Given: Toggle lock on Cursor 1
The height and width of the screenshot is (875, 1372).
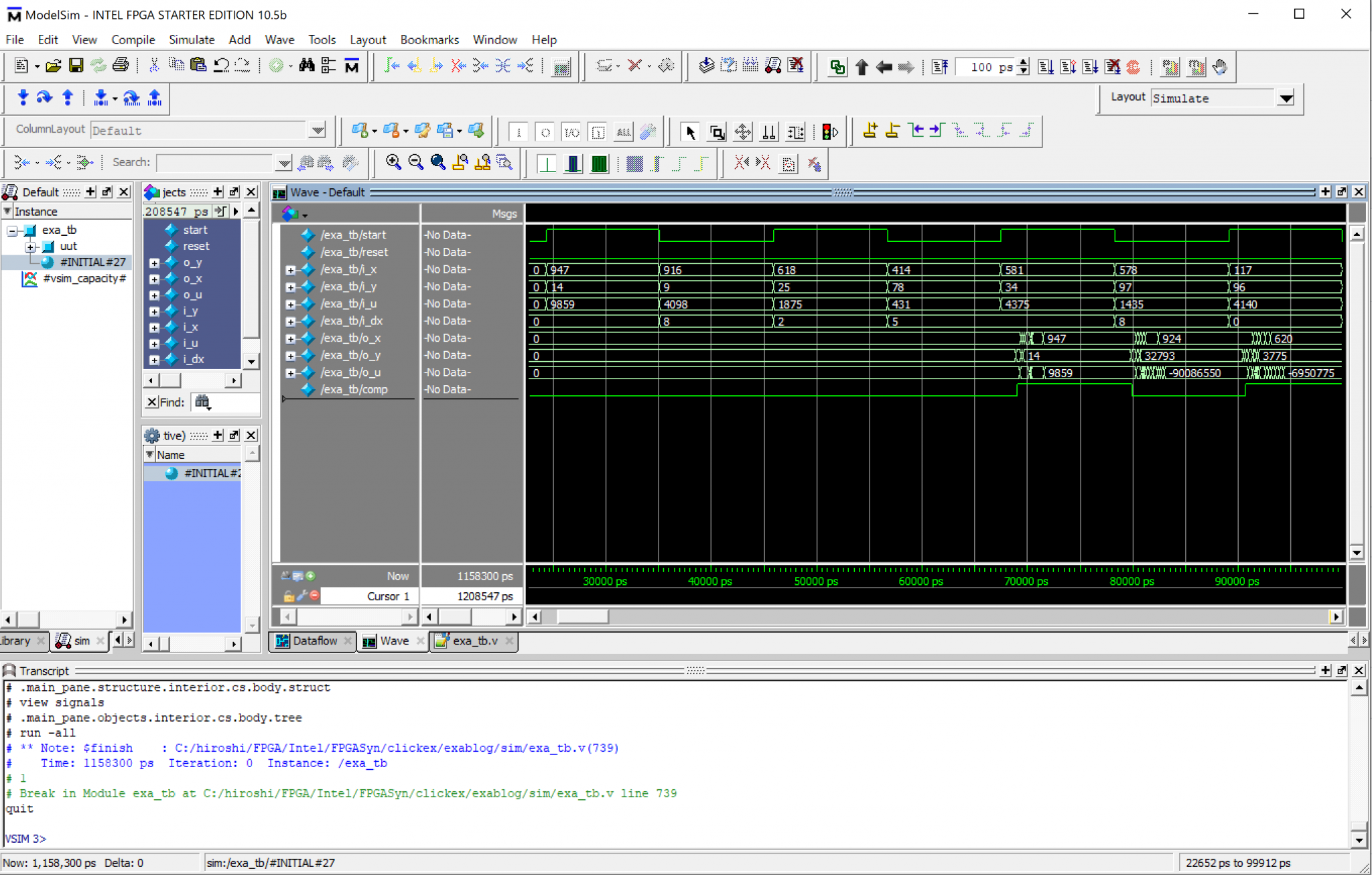Looking at the screenshot, I should pos(289,596).
